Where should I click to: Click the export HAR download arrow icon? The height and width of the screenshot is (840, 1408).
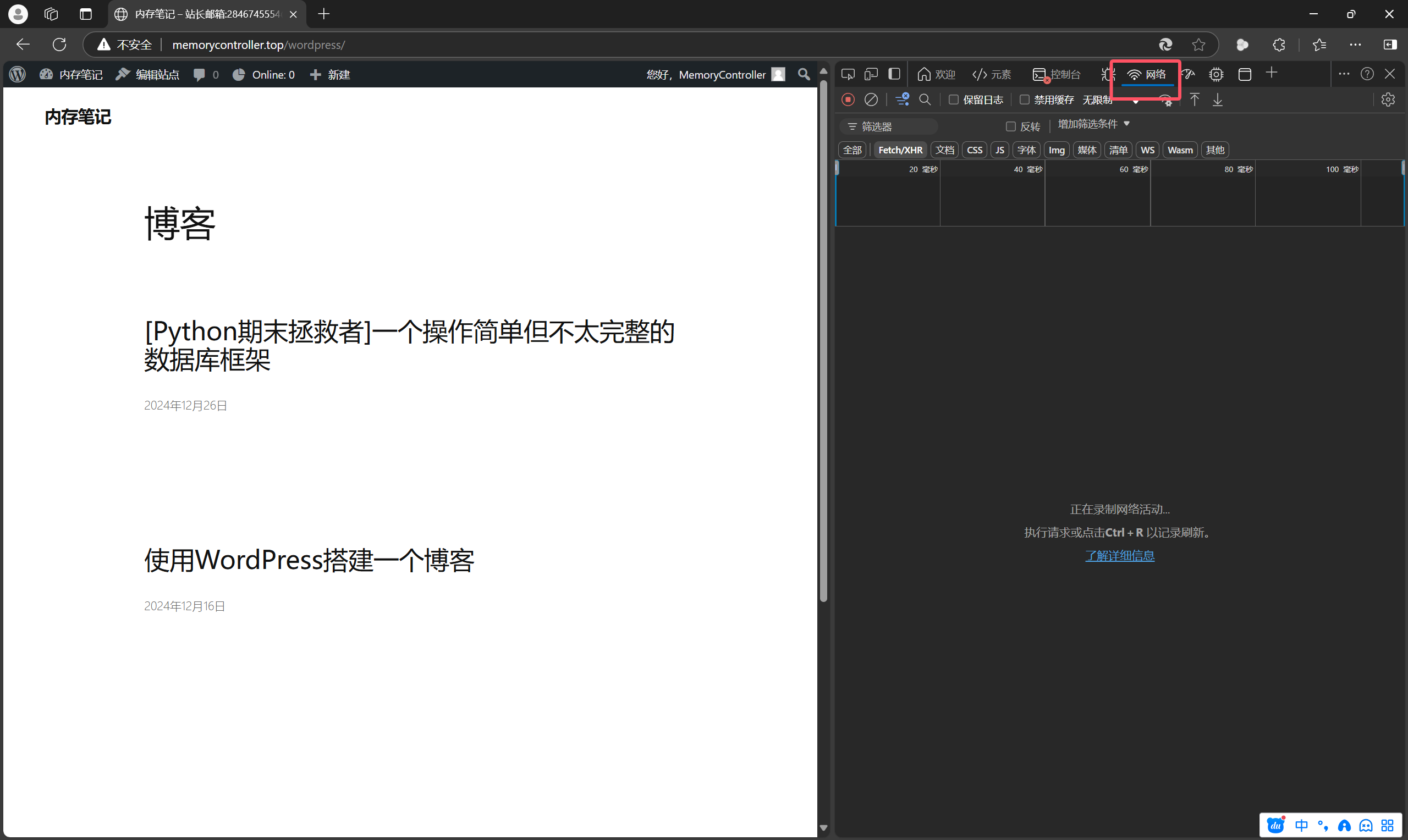pos(1217,100)
